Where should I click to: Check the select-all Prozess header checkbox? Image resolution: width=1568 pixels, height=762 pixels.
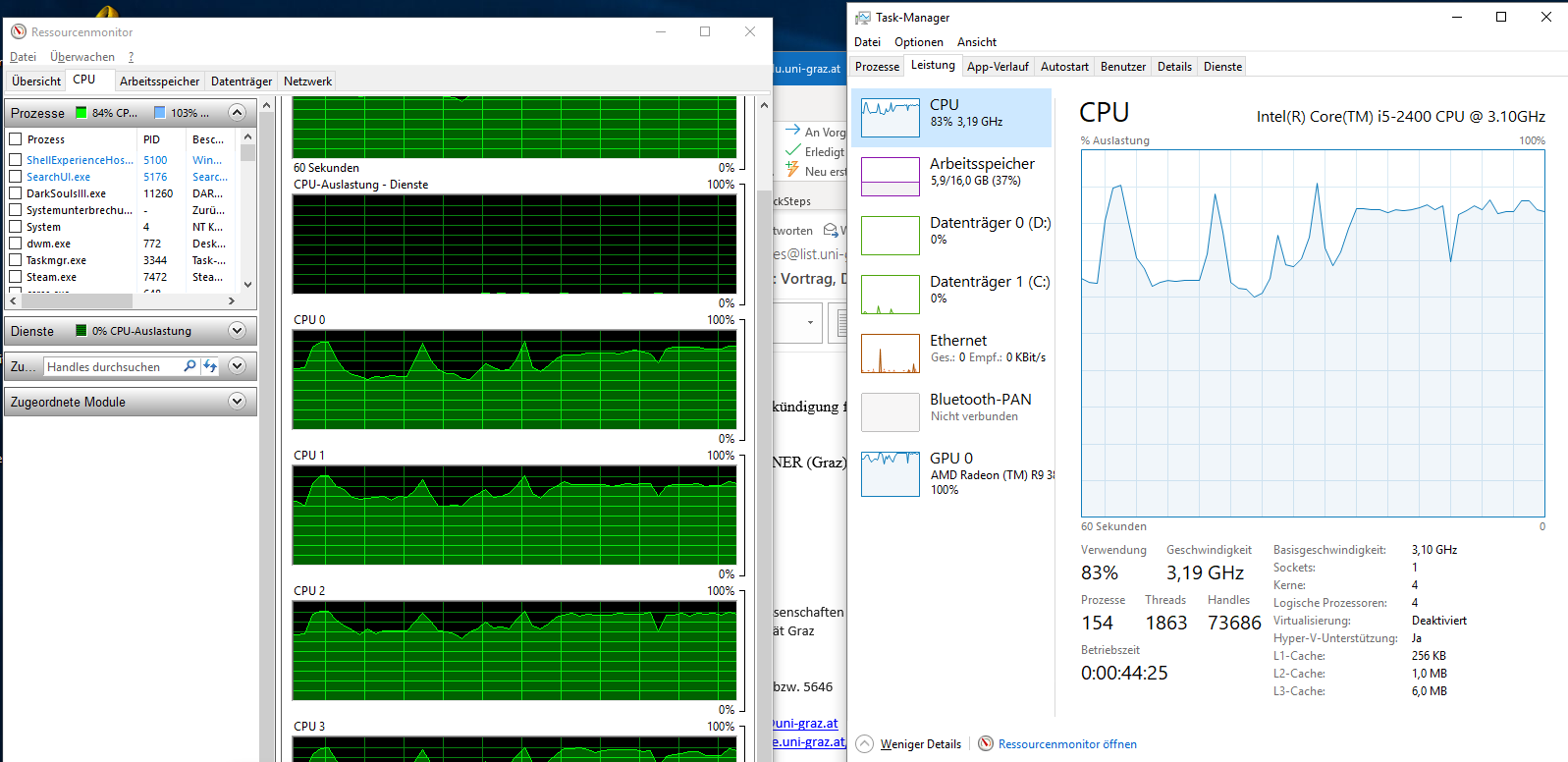(15, 139)
